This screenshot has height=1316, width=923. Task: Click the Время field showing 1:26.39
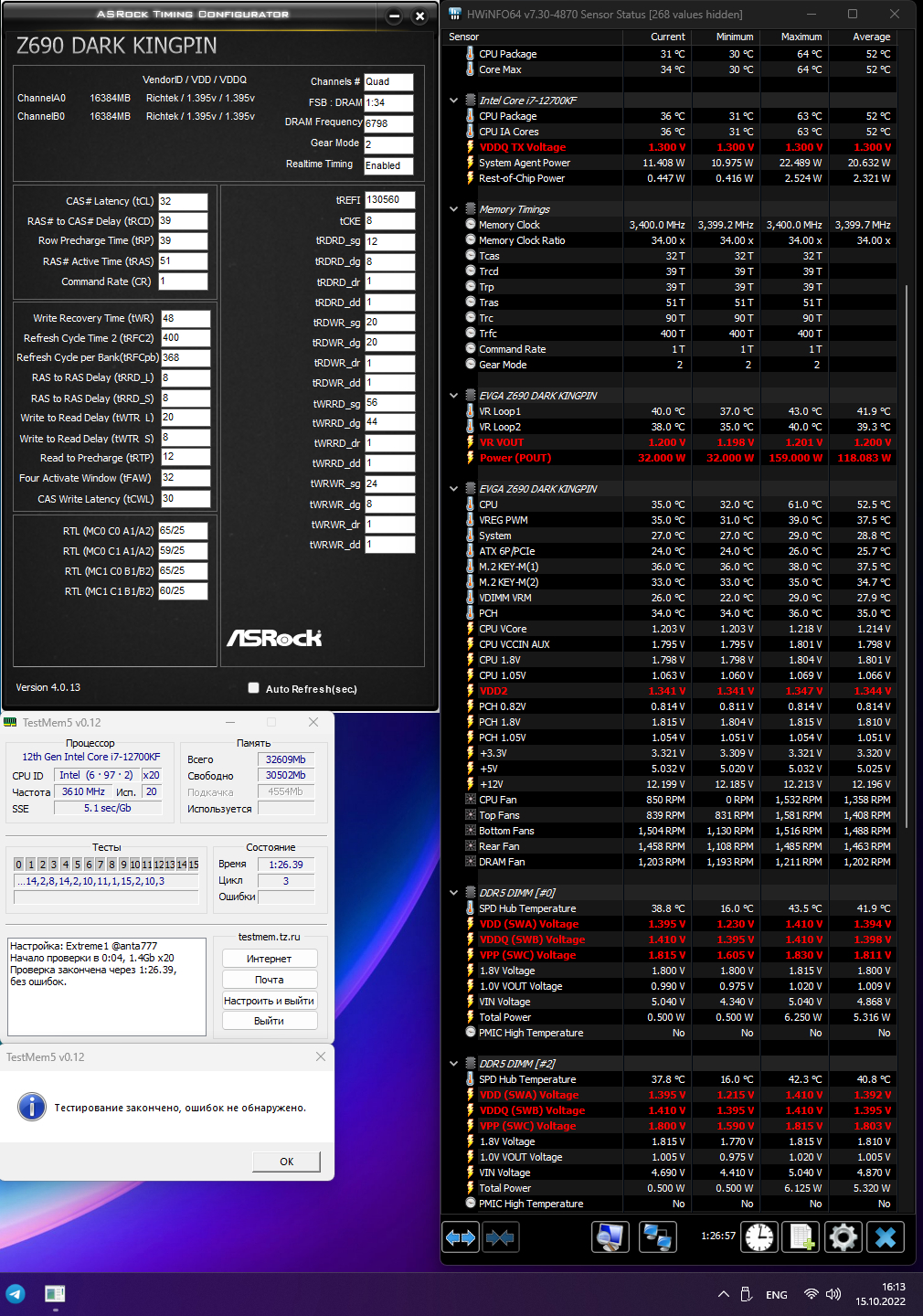coord(286,864)
